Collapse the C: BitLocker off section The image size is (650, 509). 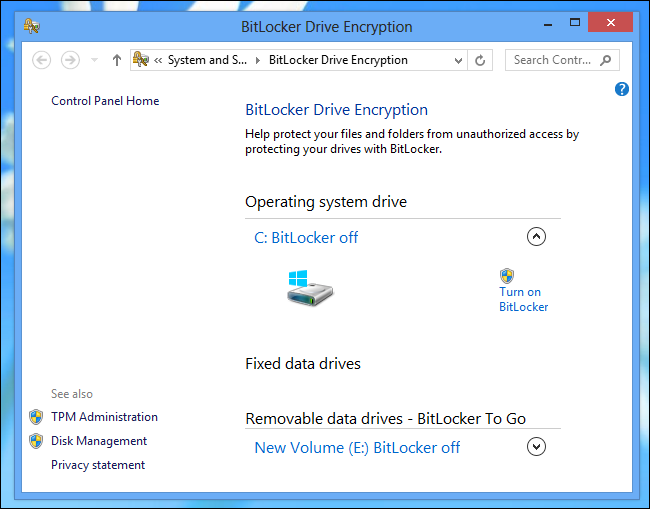click(x=537, y=237)
